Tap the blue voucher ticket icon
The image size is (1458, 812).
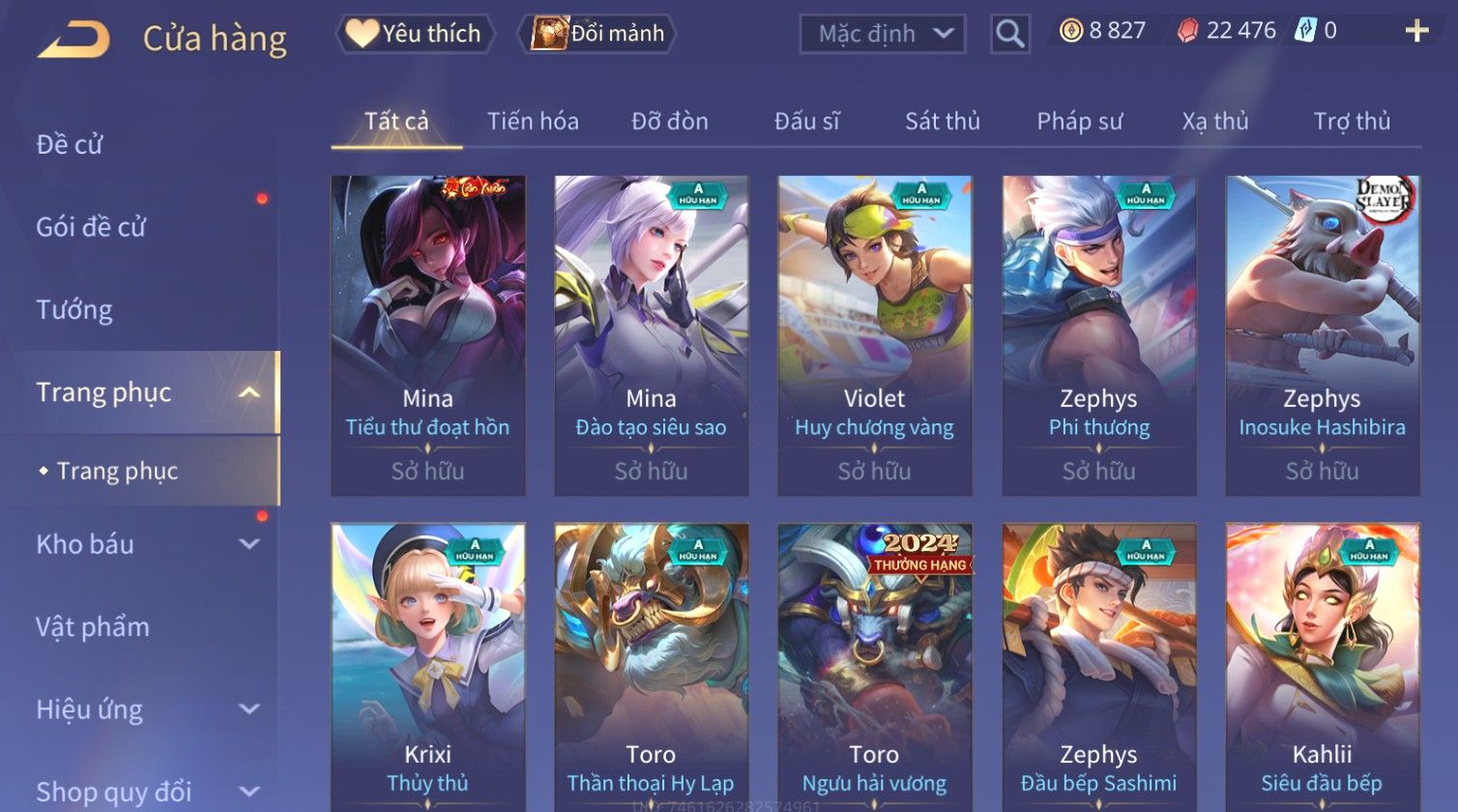point(1305,30)
